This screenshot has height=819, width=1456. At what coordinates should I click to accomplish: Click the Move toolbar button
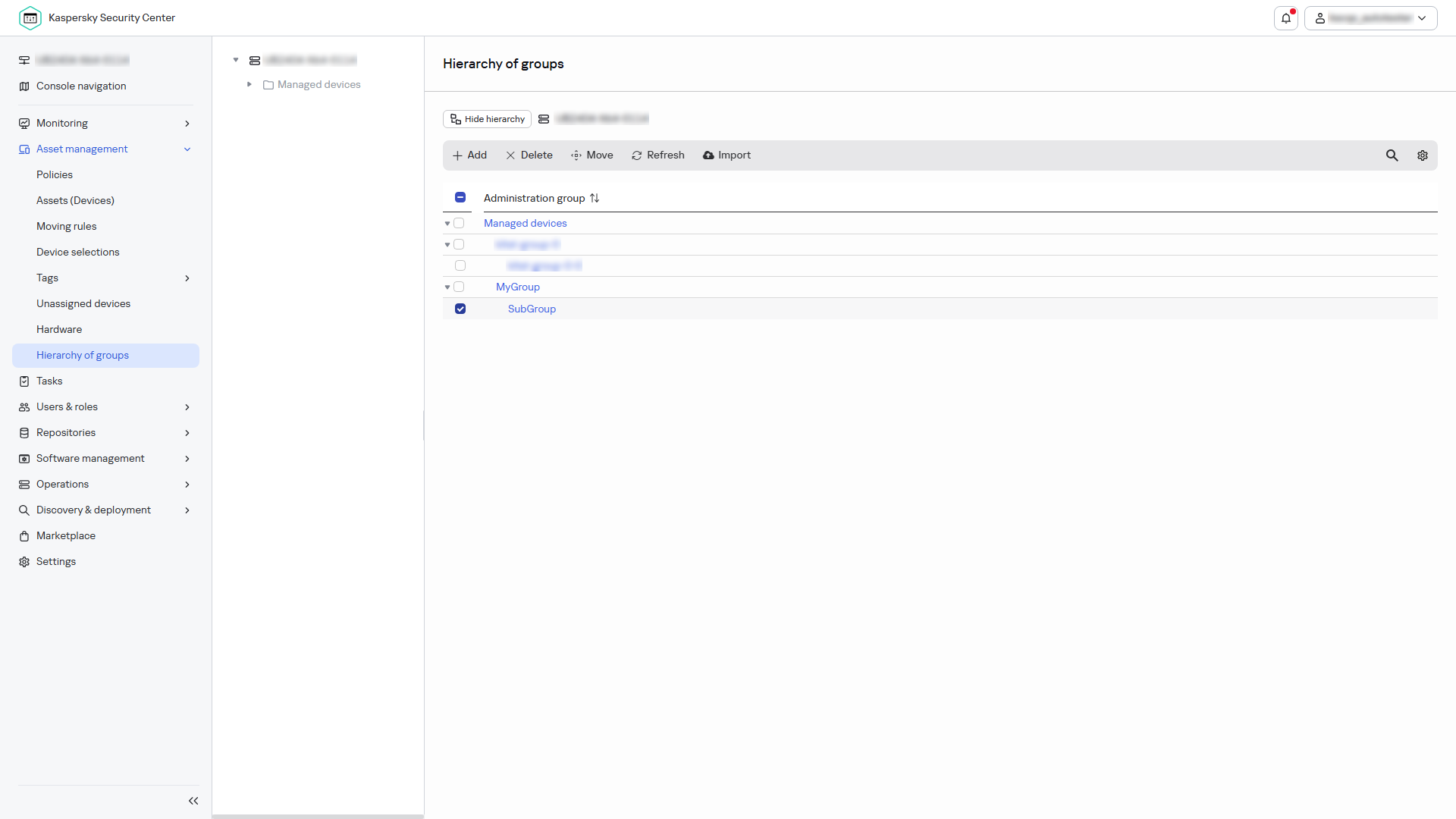(591, 155)
